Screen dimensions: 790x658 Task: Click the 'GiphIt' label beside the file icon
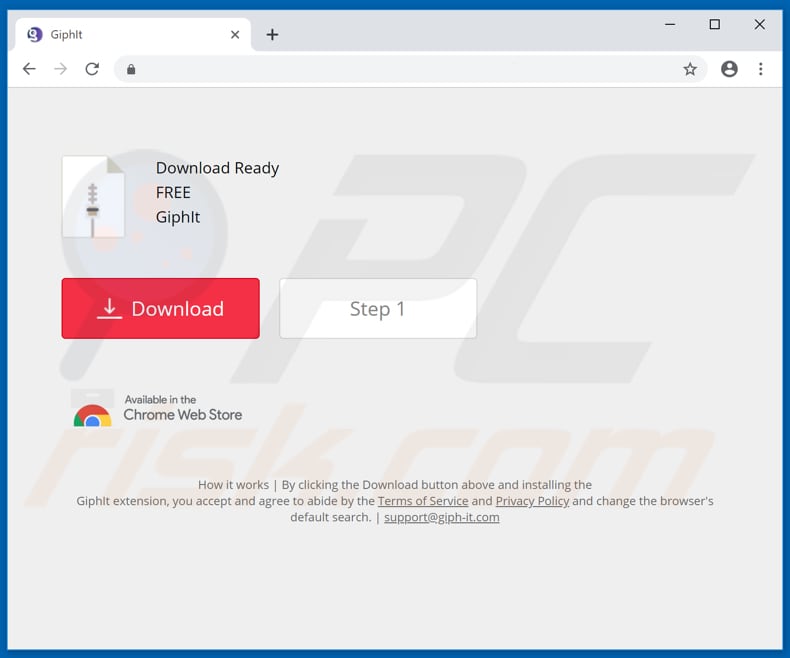178,217
